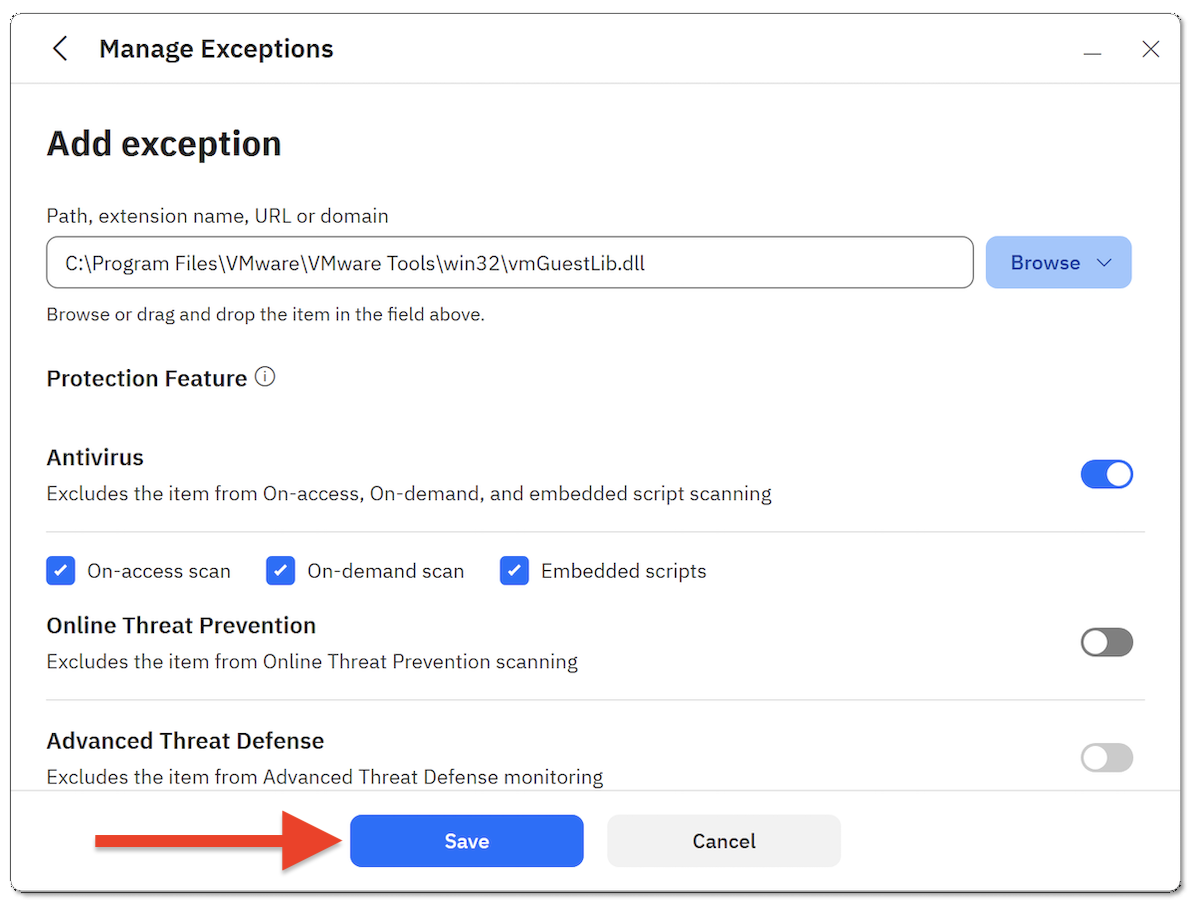Click the checked On-access scan checkmark icon
The image size is (1200, 909).
click(60, 570)
